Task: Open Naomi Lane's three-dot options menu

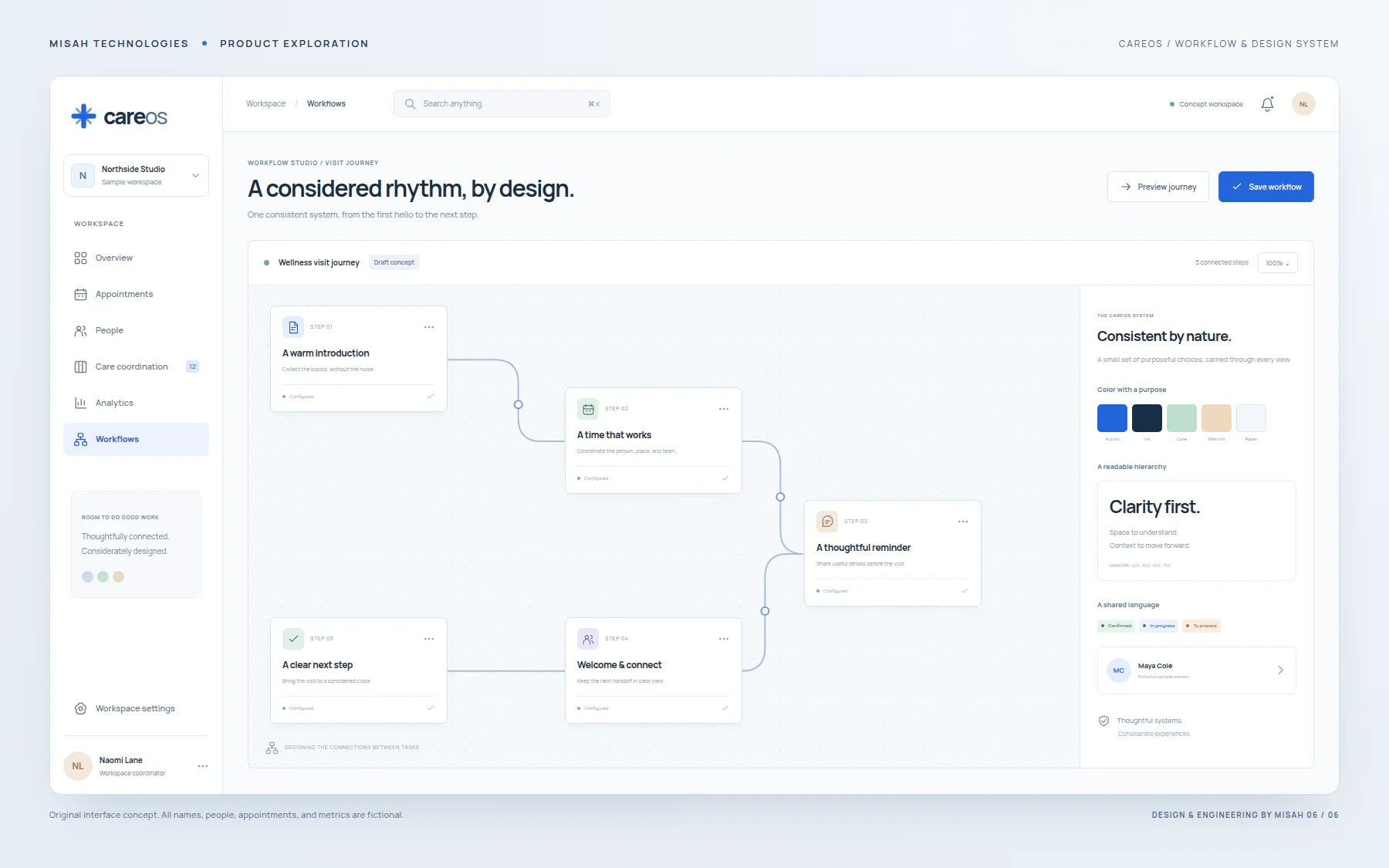Action: [x=203, y=766]
